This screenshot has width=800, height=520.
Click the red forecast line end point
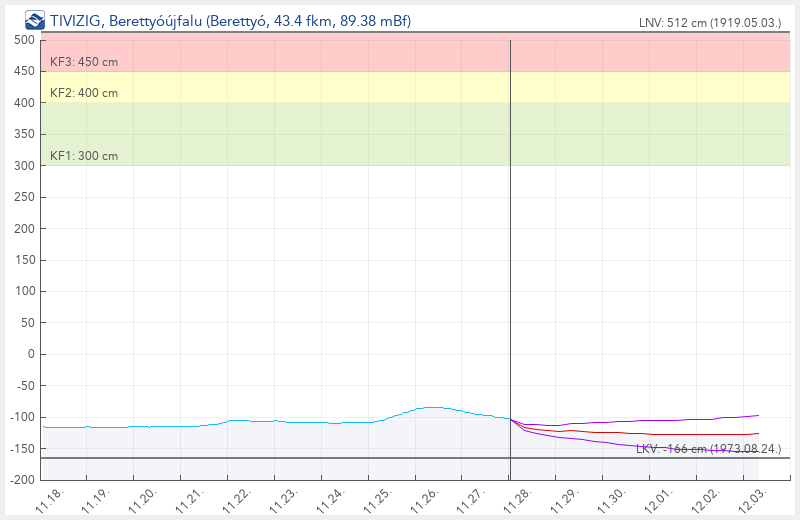coord(758,433)
